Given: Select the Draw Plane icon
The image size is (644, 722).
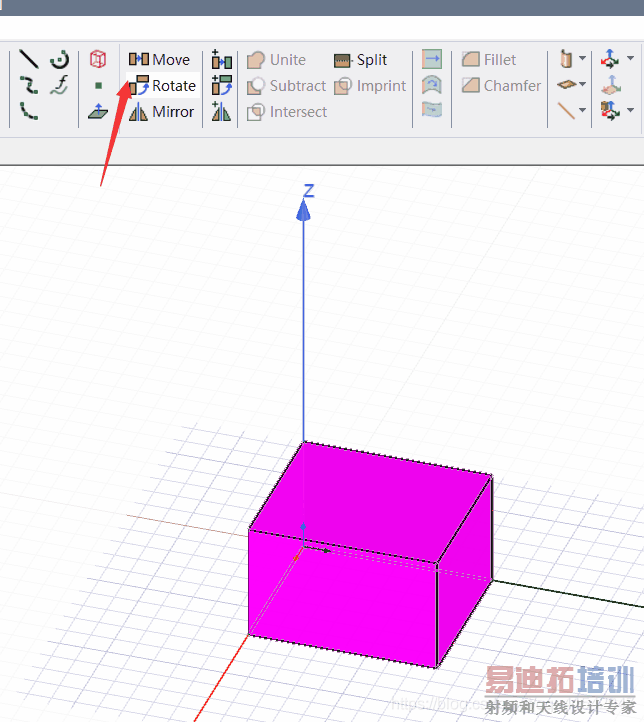Looking at the screenshot, I should (98, 111).
